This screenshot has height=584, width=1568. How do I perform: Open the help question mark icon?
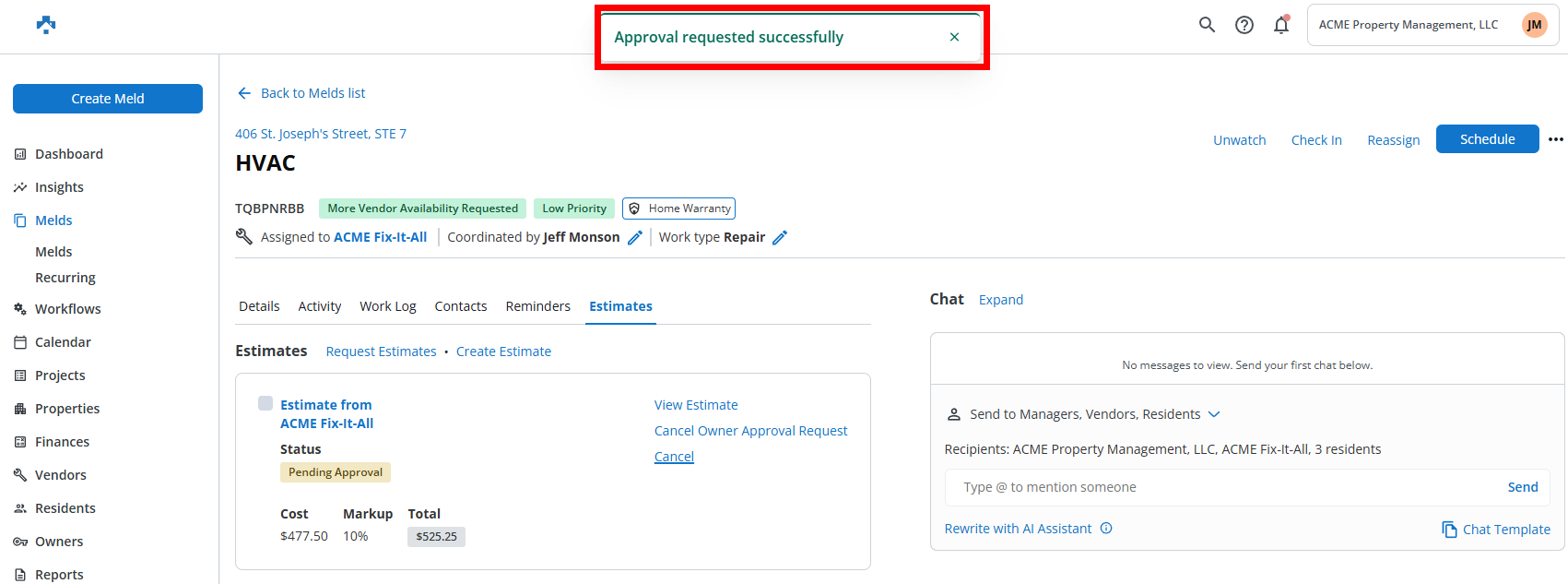pos(1244,25)
